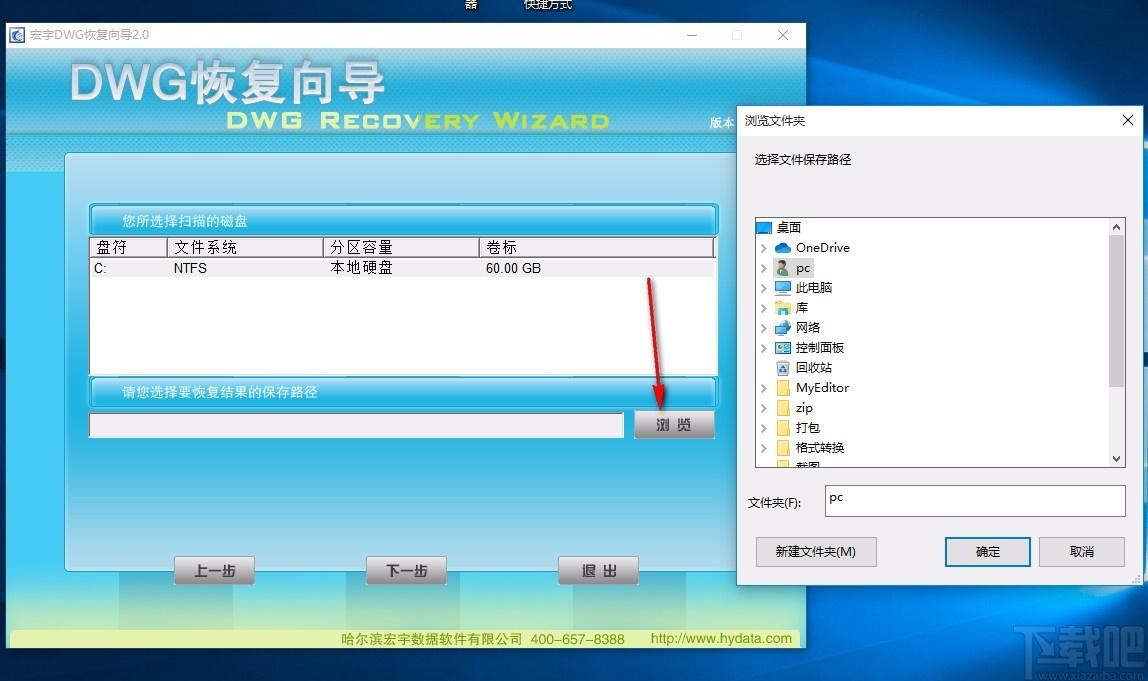Screen dimensions: 1148x681
Task: Click 回收站 label in the tree
Action: coord(813,368)
